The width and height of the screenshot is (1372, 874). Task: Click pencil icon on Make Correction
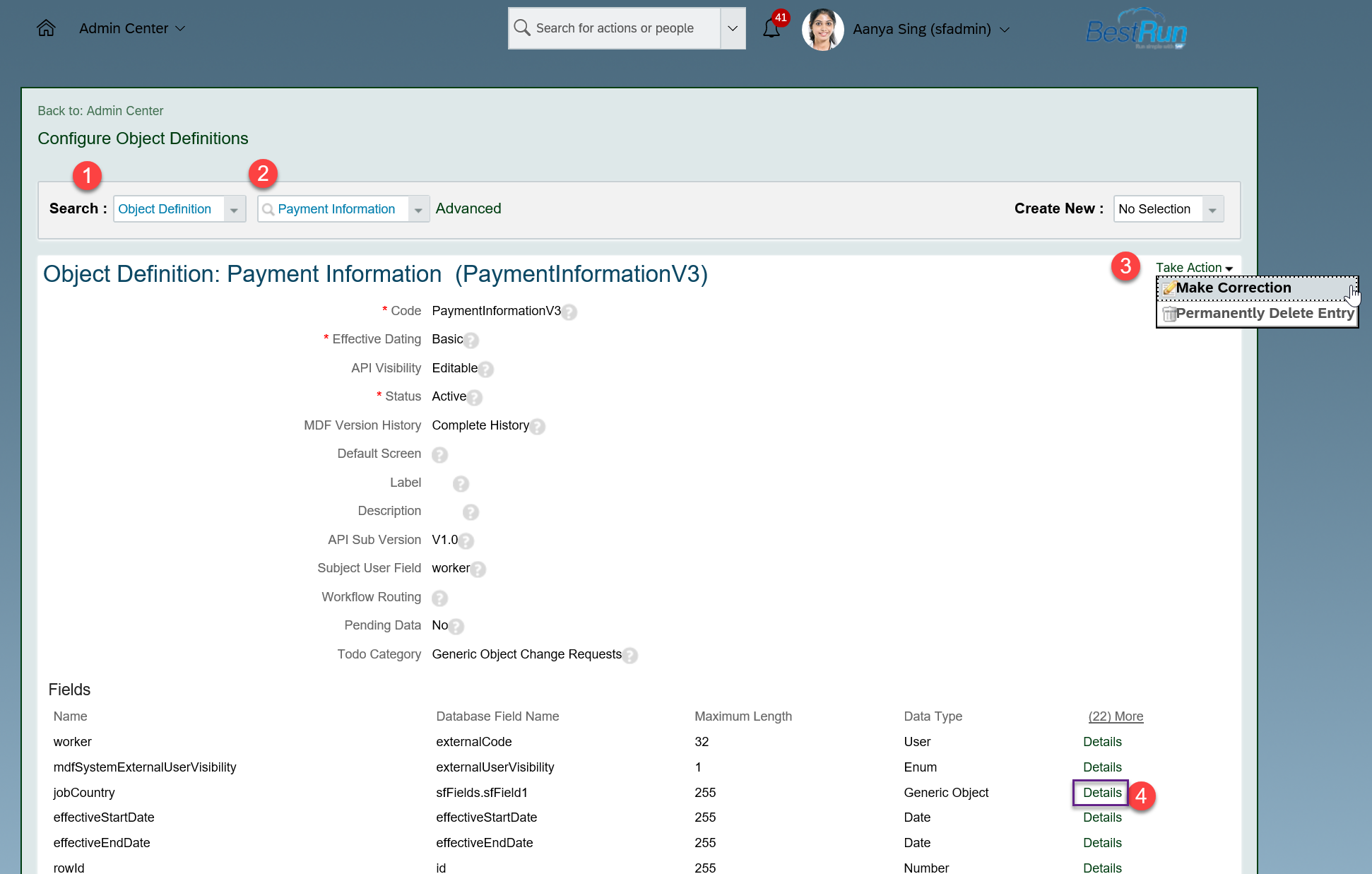tap(1169, 288)
